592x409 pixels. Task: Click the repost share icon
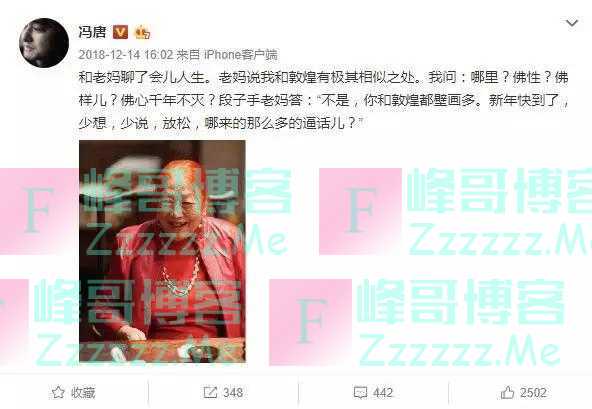(x=210, y=392)
